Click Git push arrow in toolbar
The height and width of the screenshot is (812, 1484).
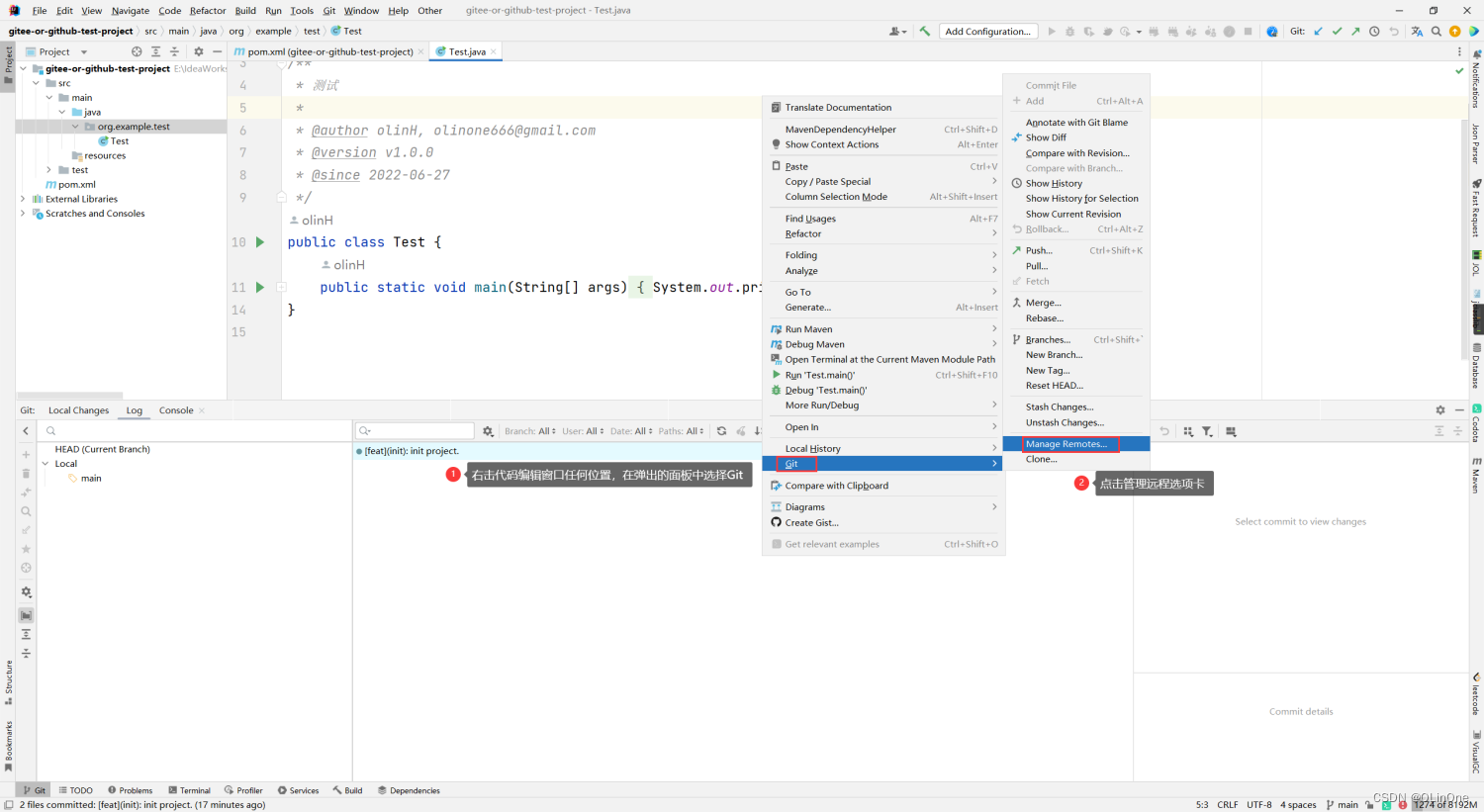(x=1355, y=31)
